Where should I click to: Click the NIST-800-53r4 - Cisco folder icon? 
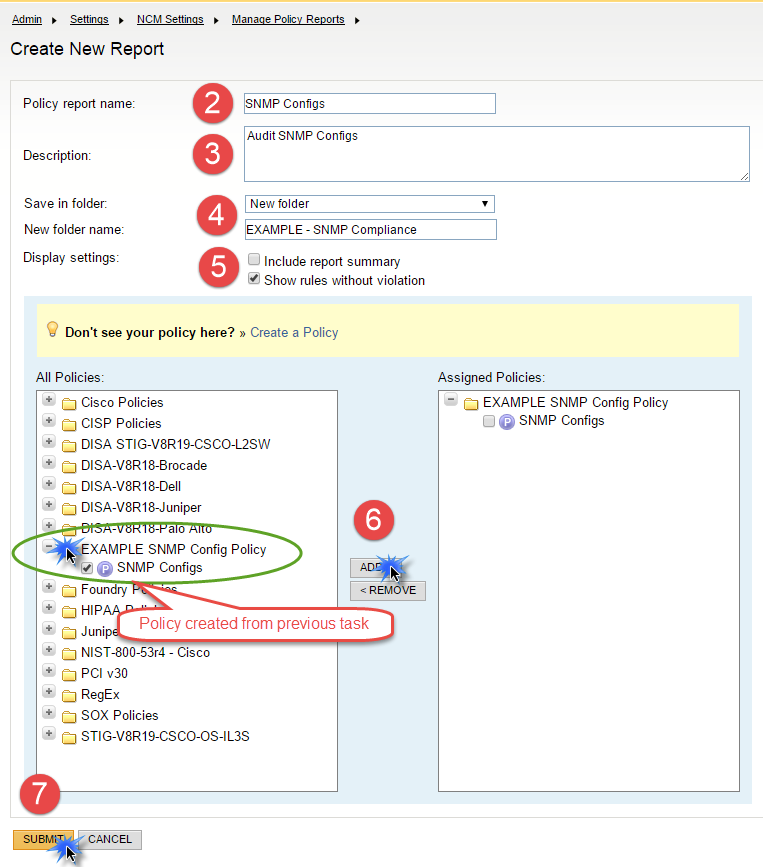click(69, 654)
